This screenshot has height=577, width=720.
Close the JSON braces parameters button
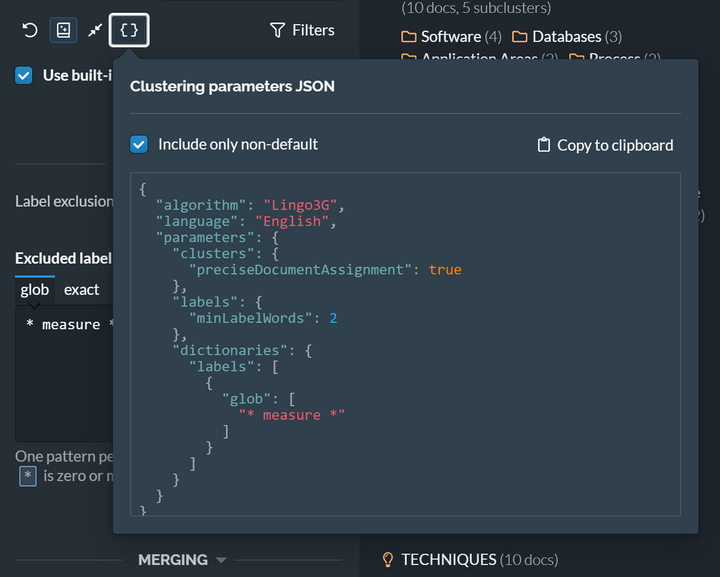(x=129, y=30)
